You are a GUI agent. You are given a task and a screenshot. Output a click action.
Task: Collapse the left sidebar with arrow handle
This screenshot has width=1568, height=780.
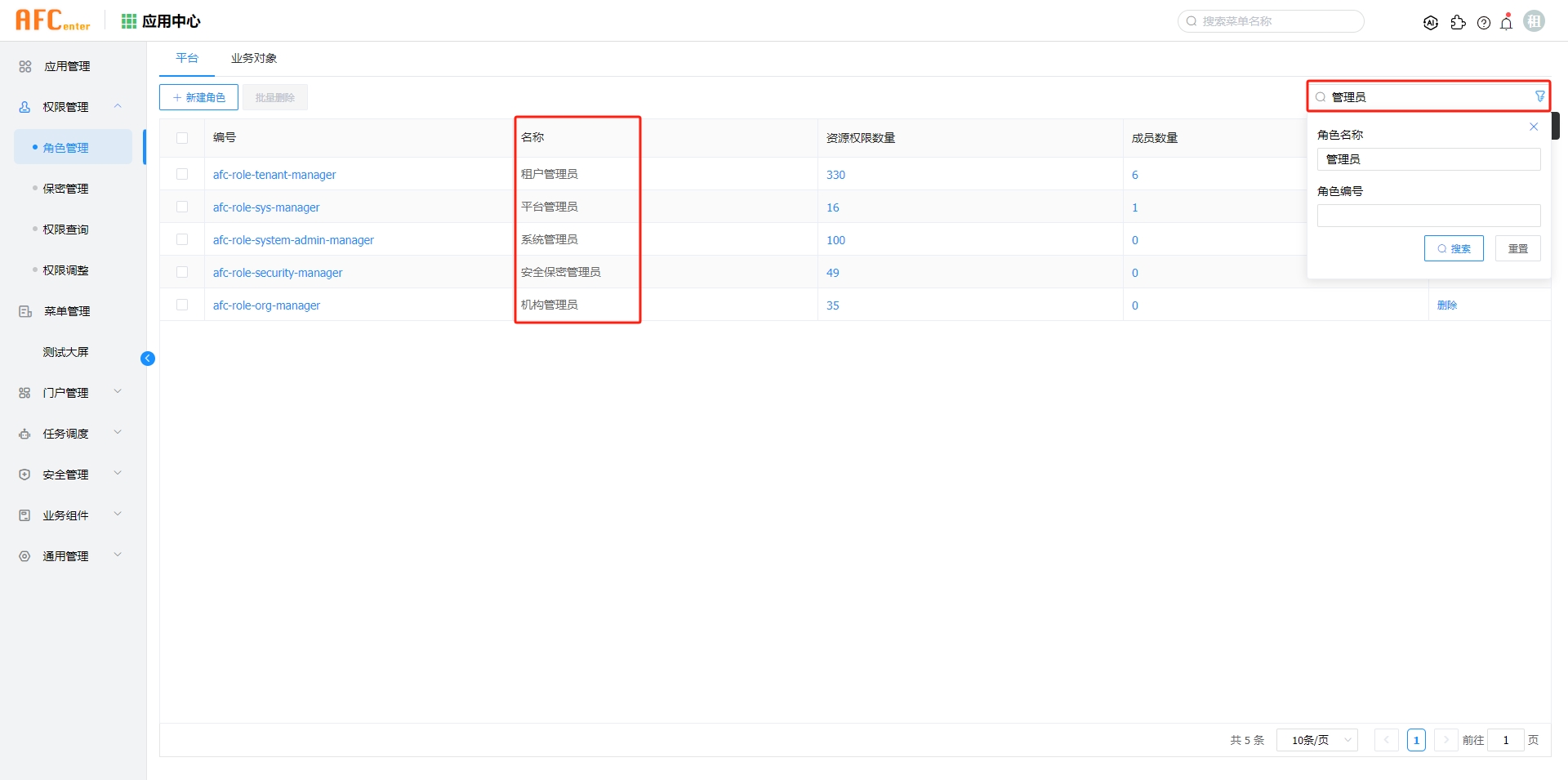click(148, 359)
